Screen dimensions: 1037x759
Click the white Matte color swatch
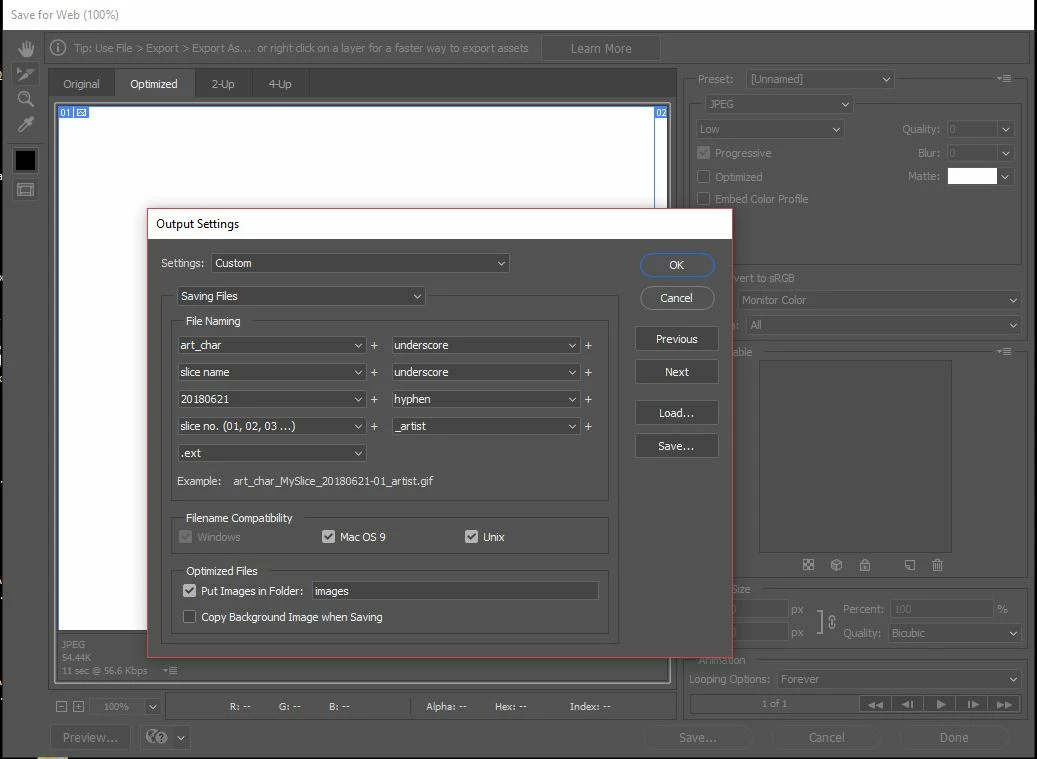click(972, 176)
